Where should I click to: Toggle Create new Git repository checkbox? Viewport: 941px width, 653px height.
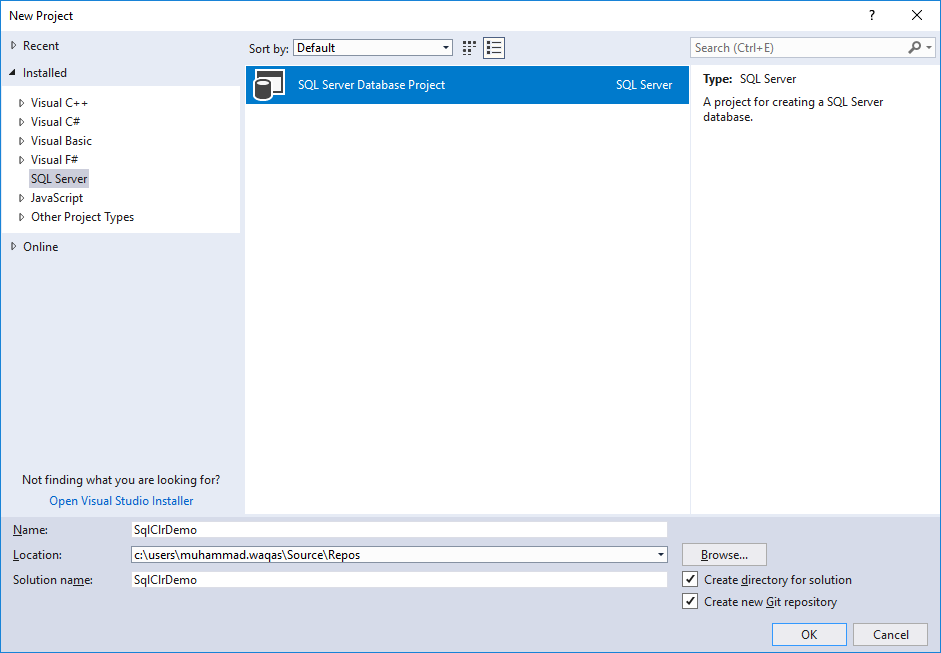point(690,601)
